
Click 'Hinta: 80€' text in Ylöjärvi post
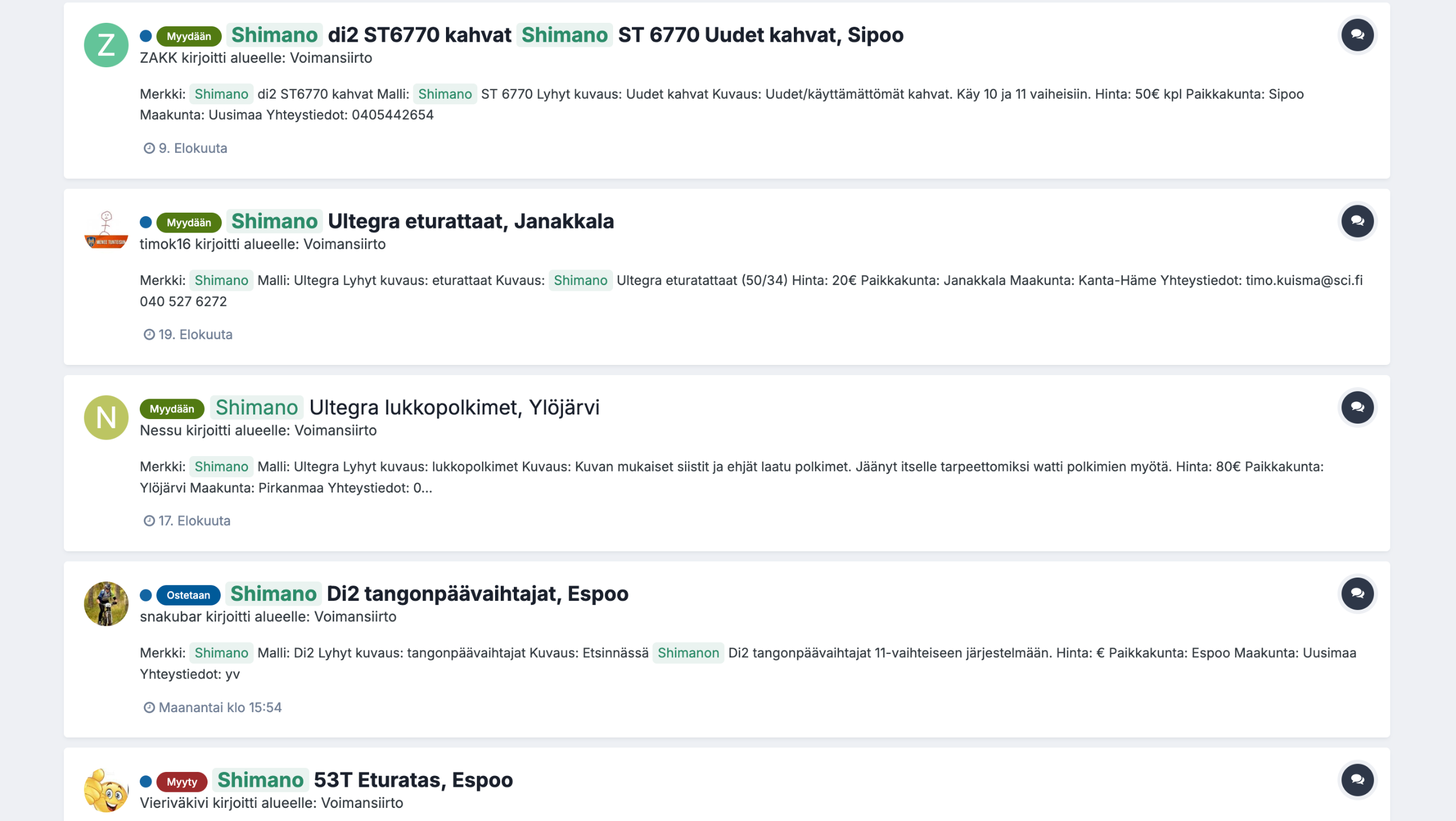[1208, 467]
